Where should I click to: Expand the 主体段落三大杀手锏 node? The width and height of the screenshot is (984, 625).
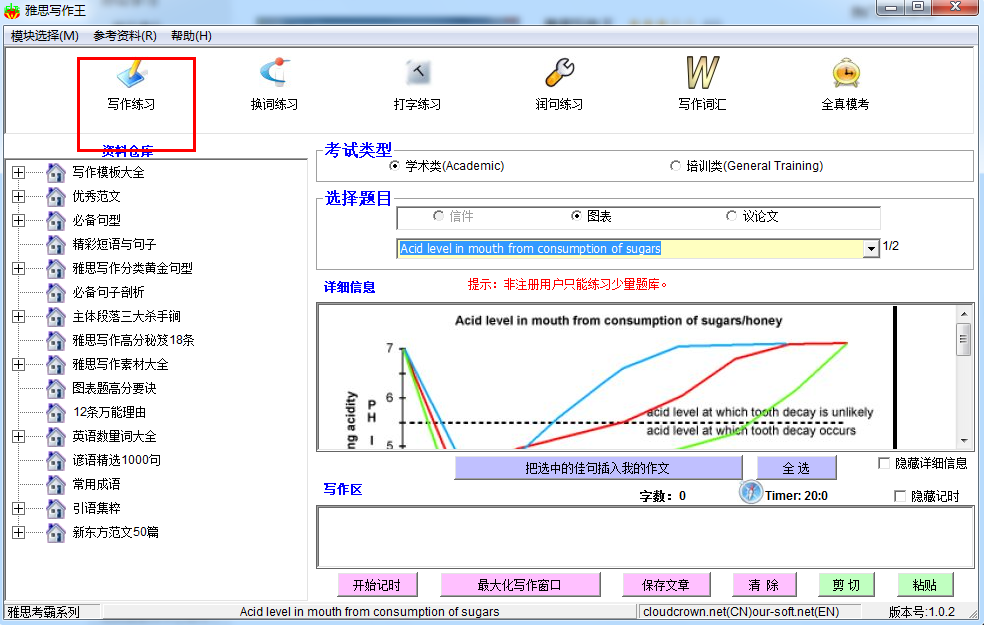(18, 316)
